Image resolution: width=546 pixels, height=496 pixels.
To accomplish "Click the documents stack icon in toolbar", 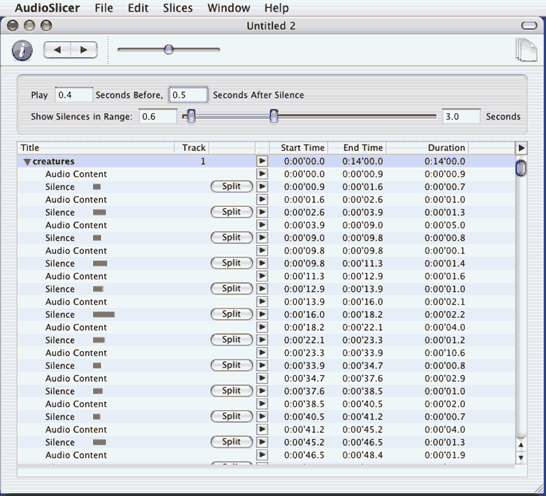I will [x=526, y=50].
